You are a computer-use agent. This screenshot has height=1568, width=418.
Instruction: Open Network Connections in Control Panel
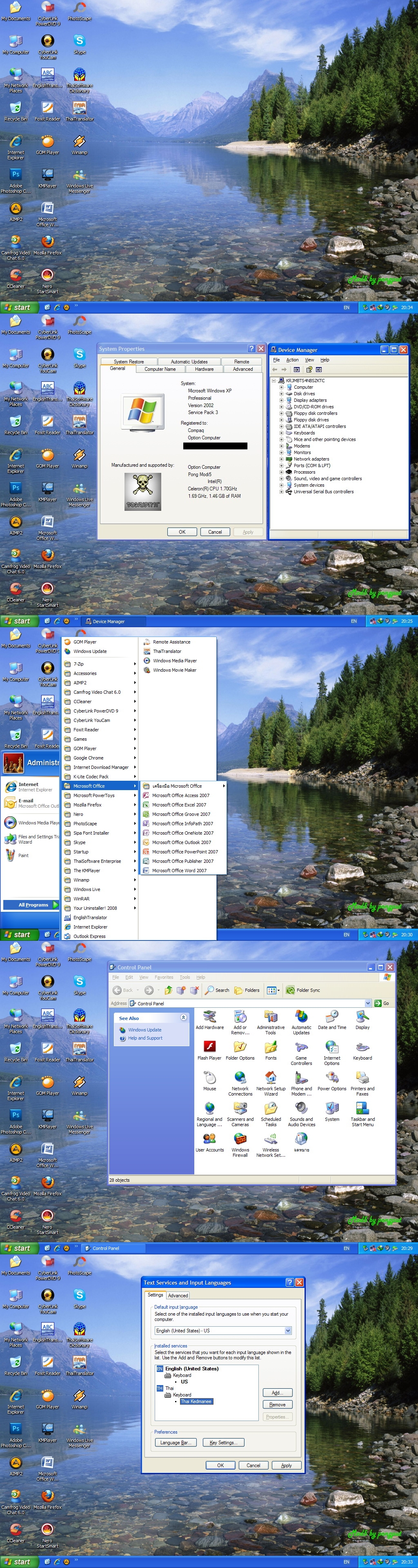240,1083
